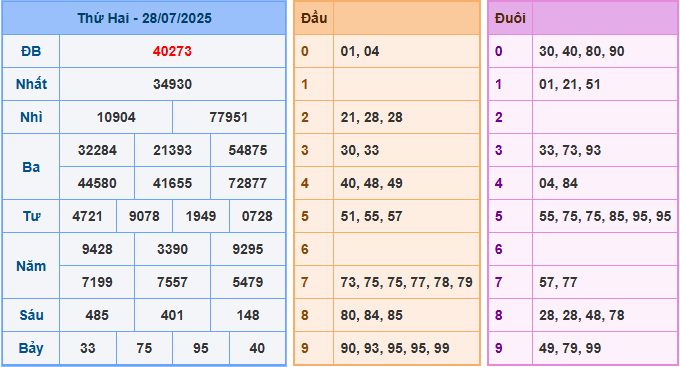Viewport: 680px width, 367px height.
Task: Select seventh prize number 95
Action: pyautogui.click(x=201, y=348)
